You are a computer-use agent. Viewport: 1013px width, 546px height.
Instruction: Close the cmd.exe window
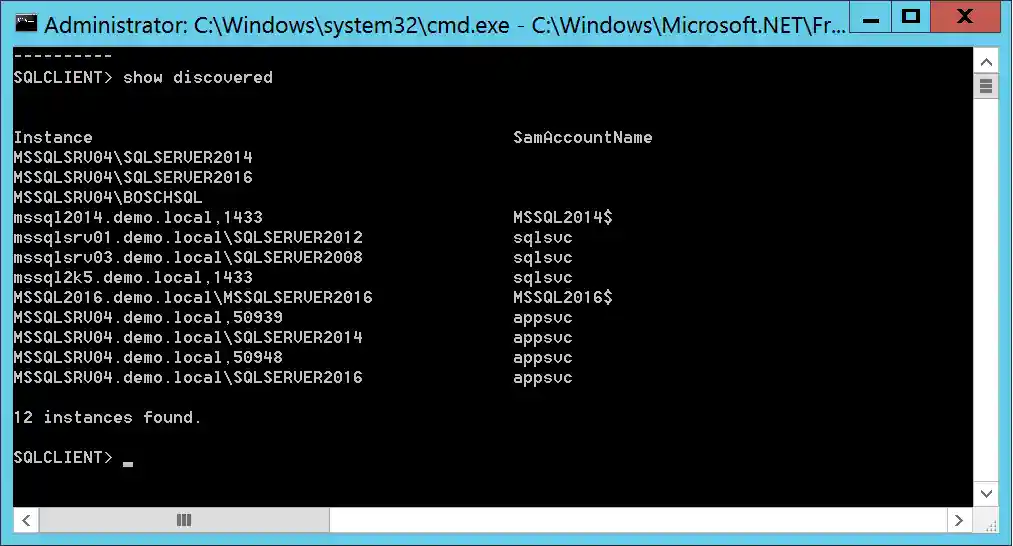tap(965, 17)
